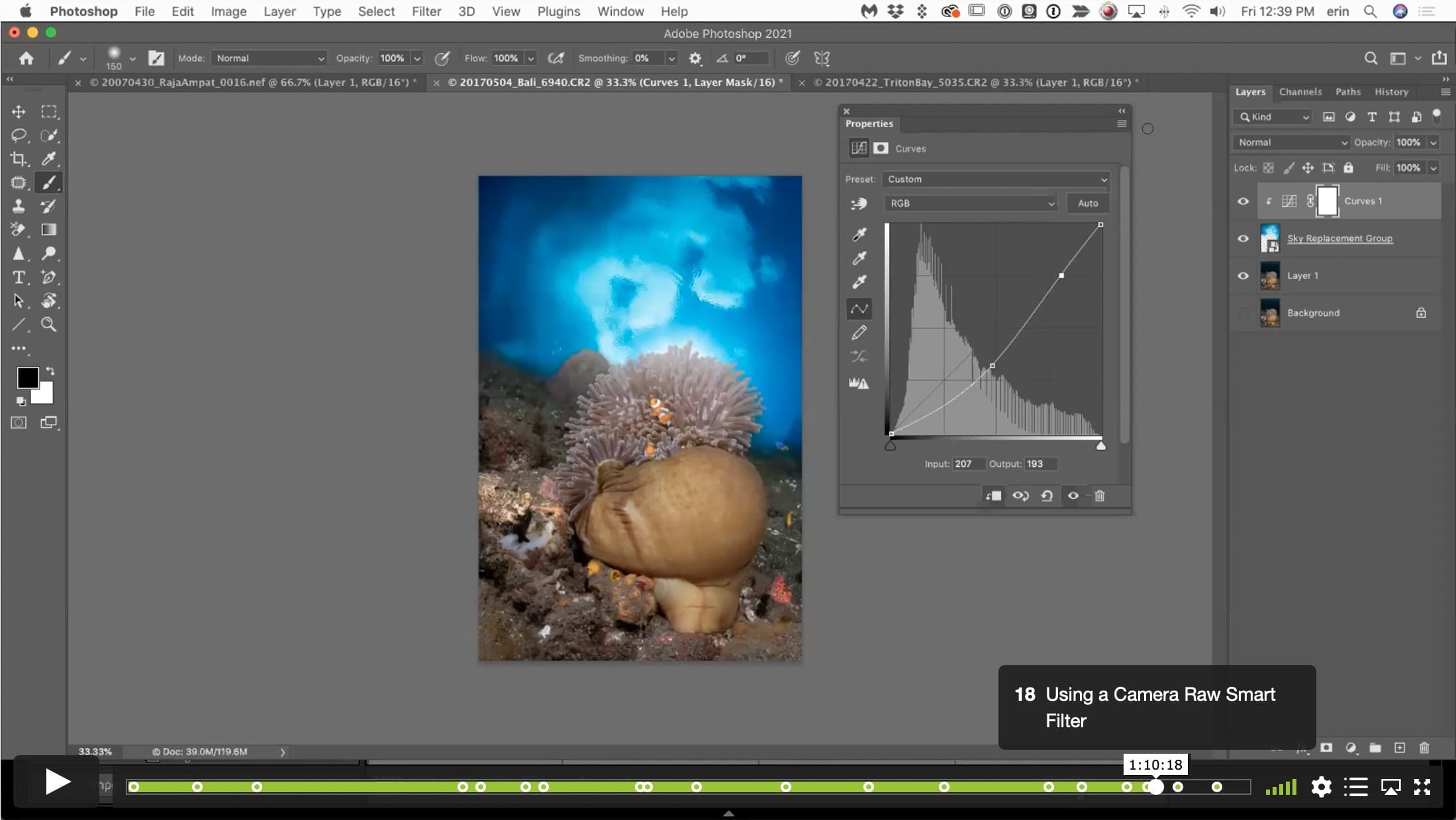Viewport: 1456px width, 820px height.
Task: Select the Clone Stamp tool
Action: click(19, 206)
